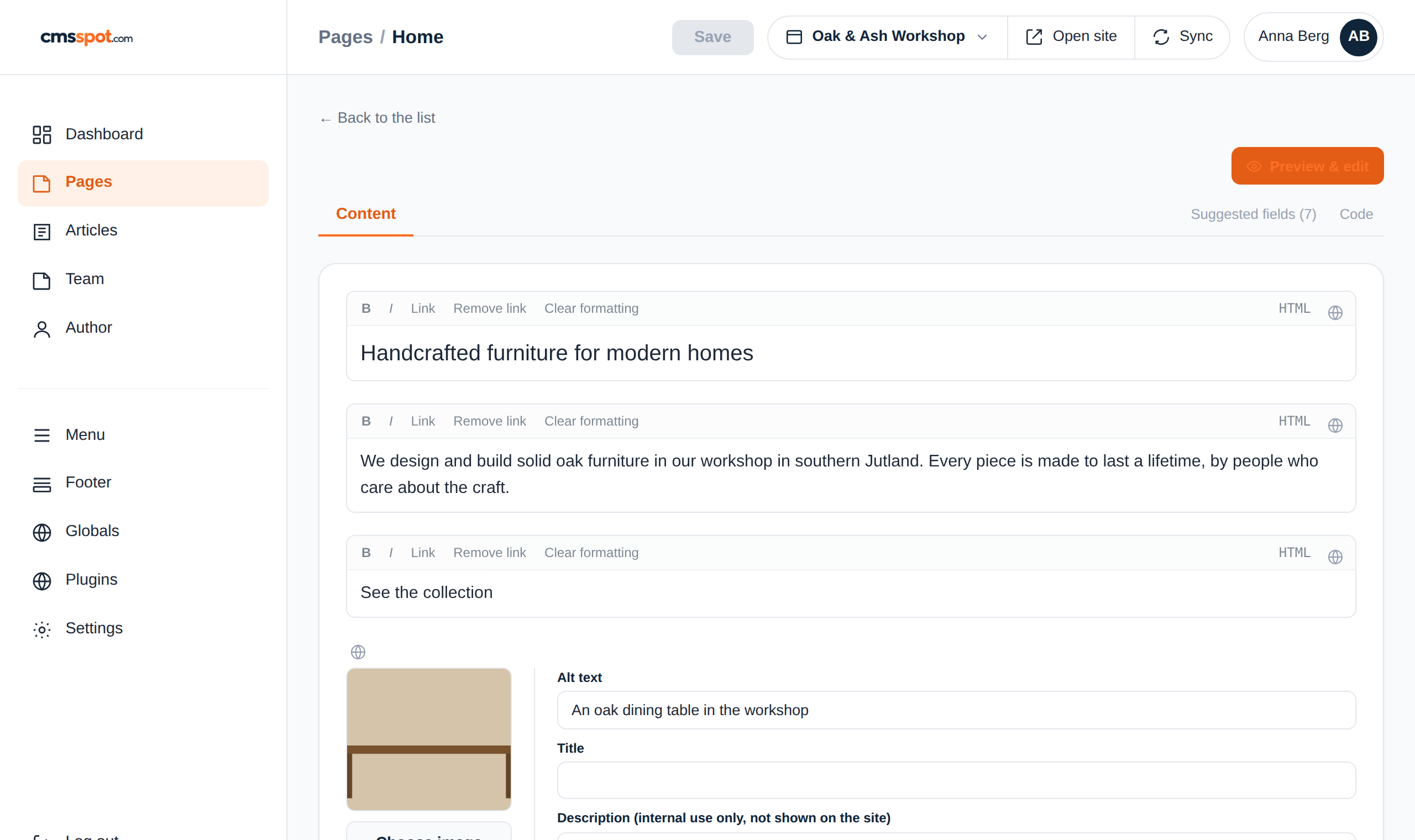Click the cmsspot.com logo
This screenshot has height=840, width=1415.
coord(87,38)
